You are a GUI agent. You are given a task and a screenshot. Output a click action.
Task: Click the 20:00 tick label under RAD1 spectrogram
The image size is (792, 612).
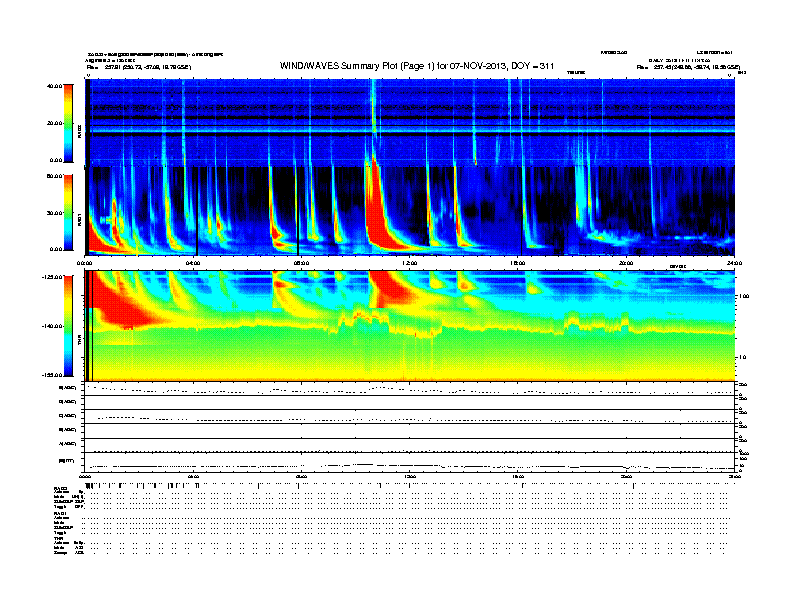tap(626, 263)
